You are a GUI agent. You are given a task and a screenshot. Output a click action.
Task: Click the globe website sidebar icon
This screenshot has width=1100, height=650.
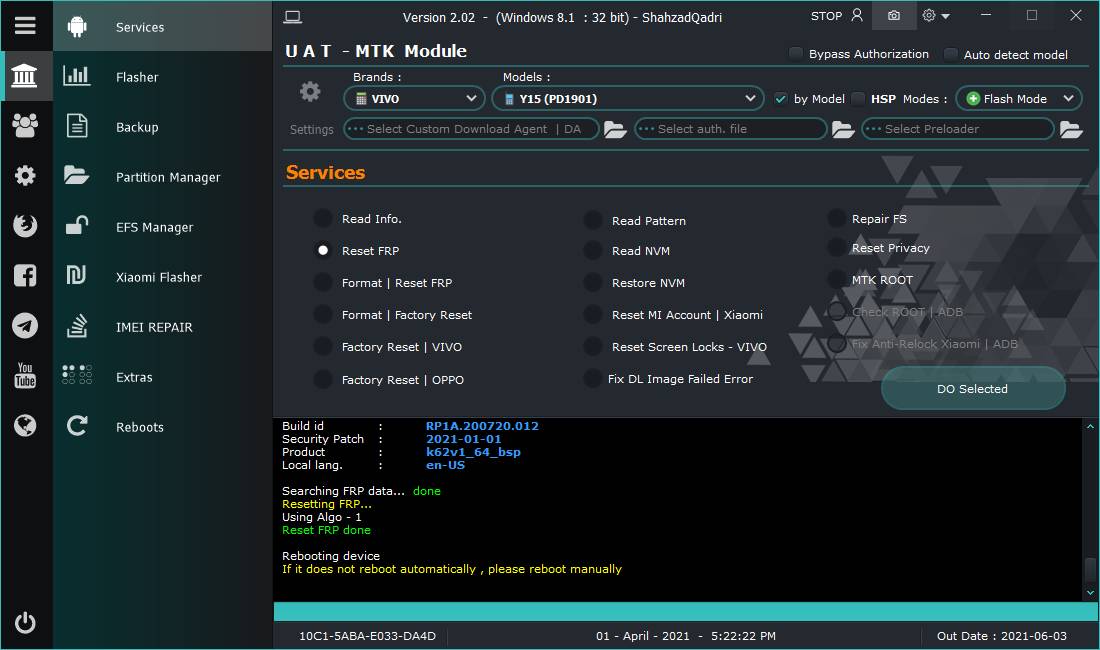25,425
